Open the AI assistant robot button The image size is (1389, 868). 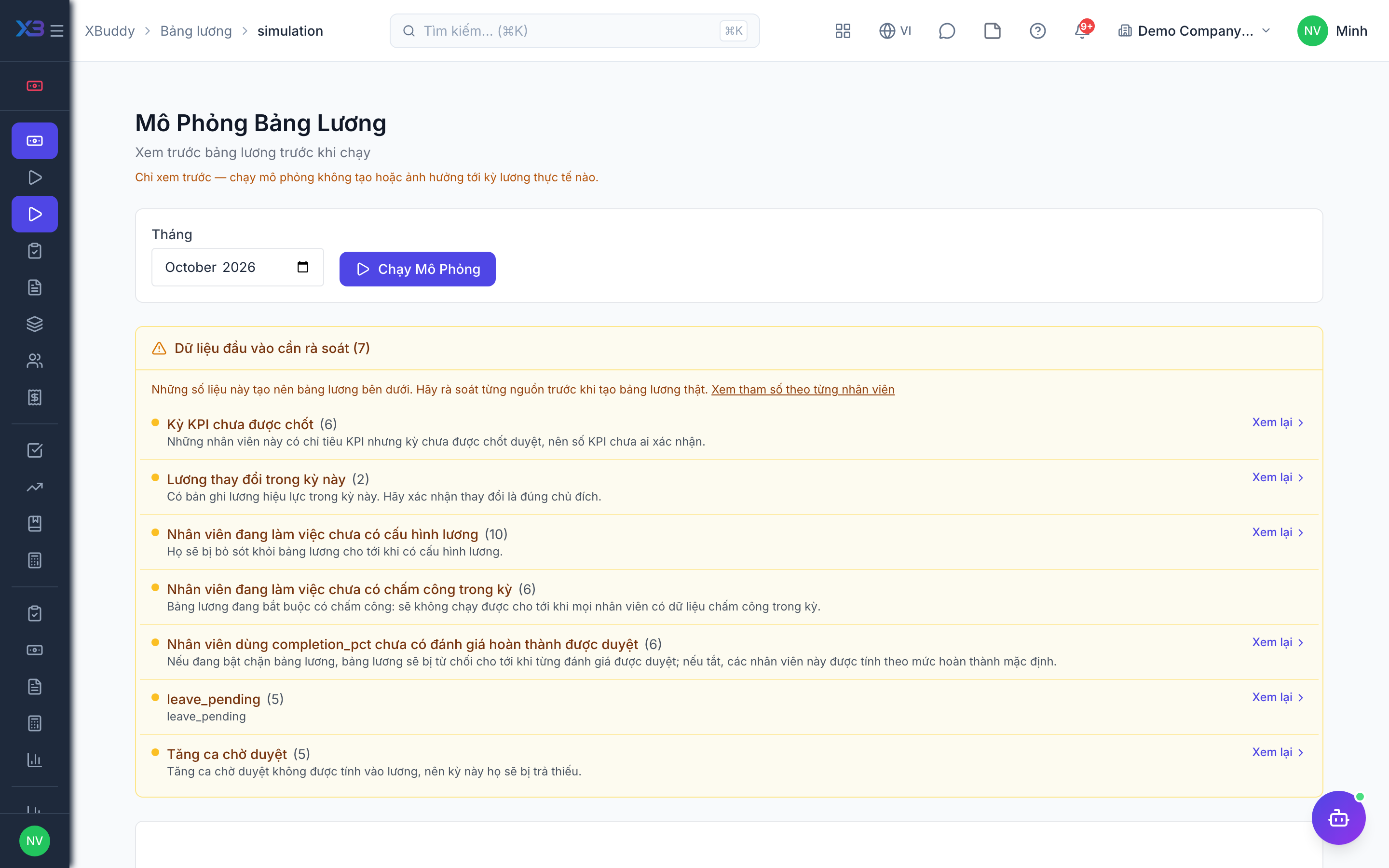click(1338, 817)
